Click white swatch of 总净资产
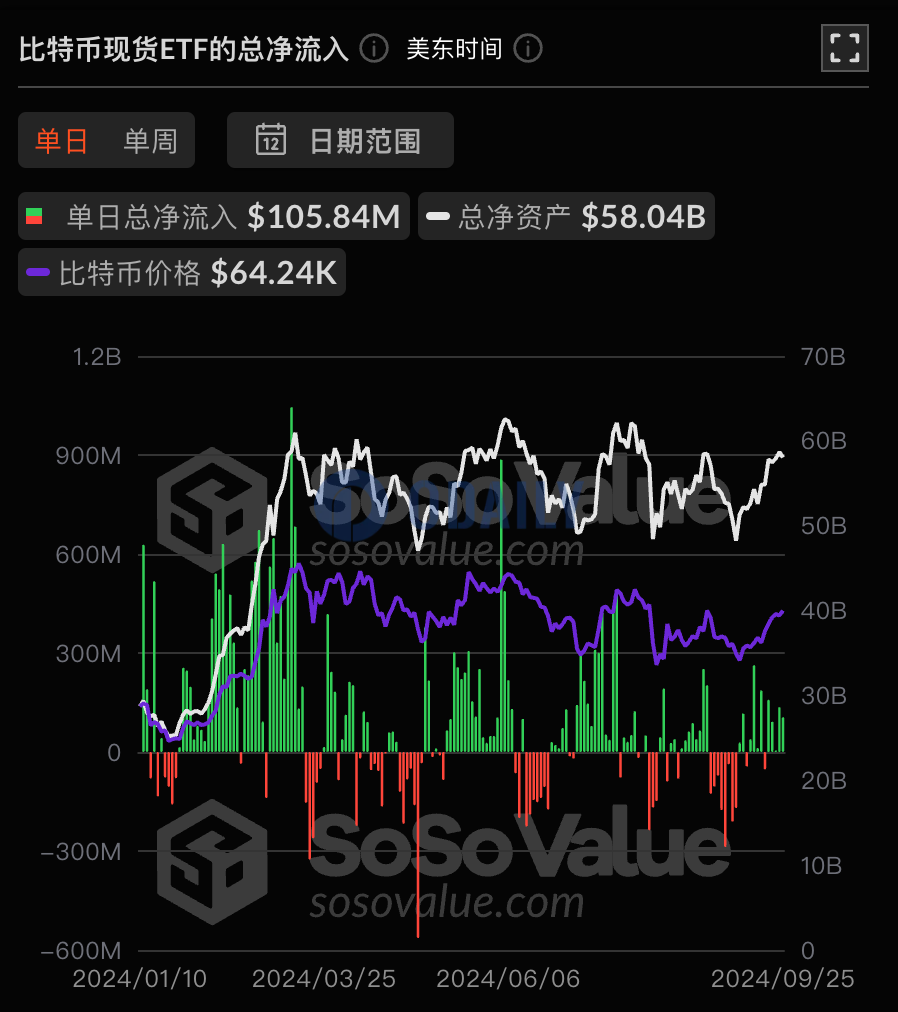 pos(438,216)
